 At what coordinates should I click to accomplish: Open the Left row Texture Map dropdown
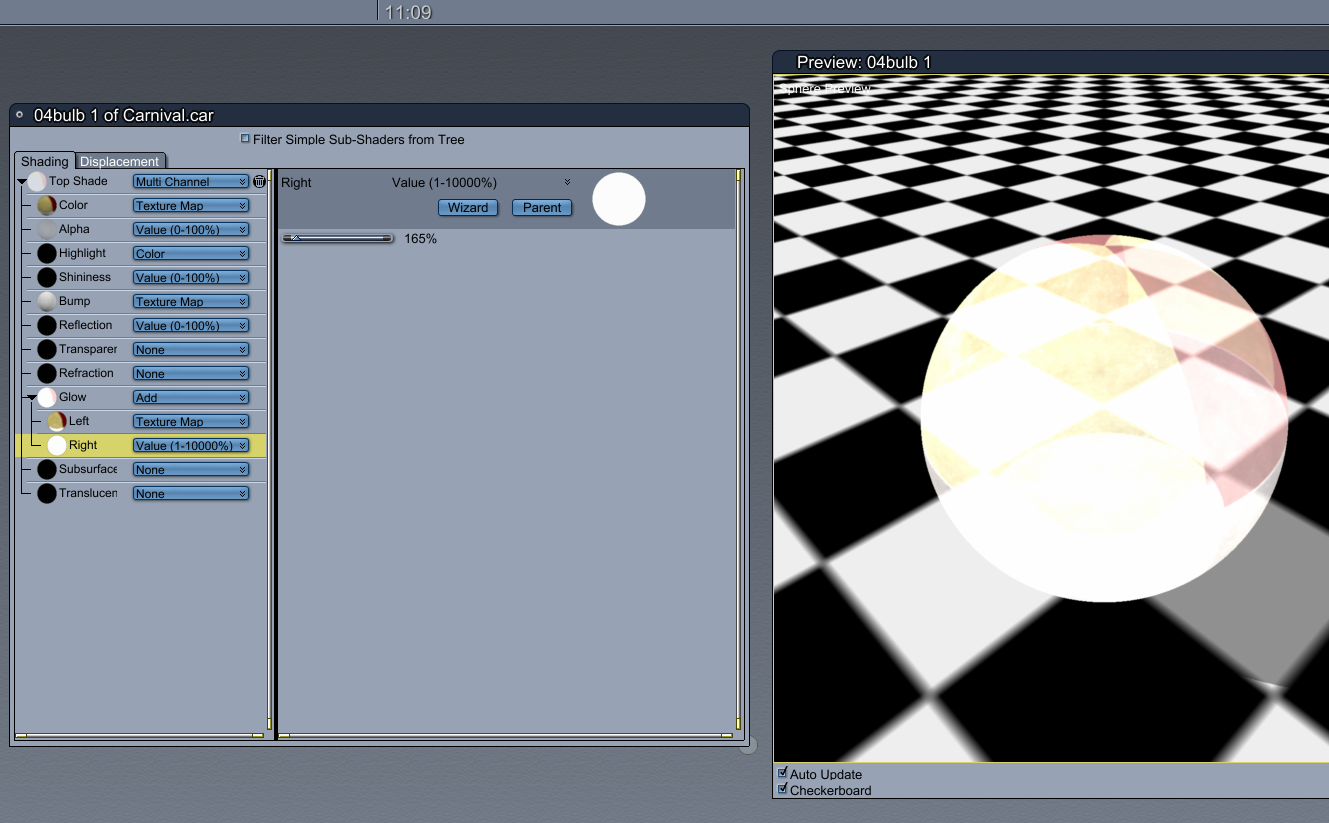pos(191,422)
